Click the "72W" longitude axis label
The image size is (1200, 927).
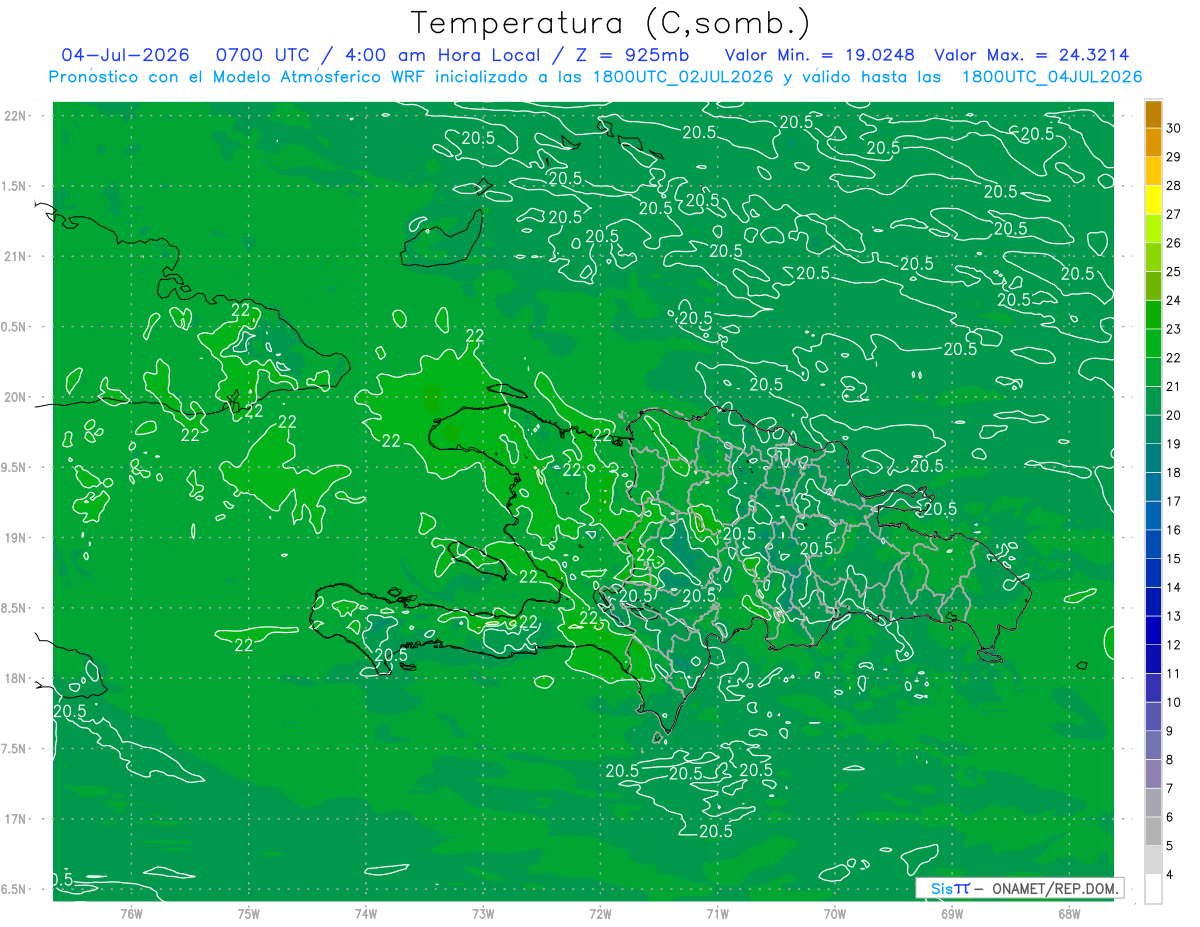tap(600, 914)
